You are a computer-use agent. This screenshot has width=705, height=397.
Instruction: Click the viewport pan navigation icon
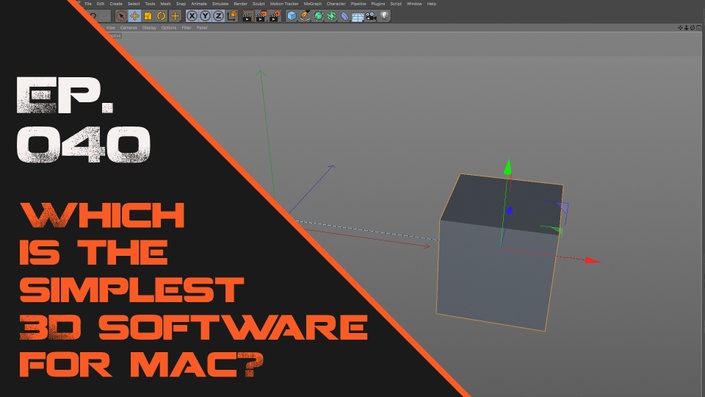(x=680, y=28)
